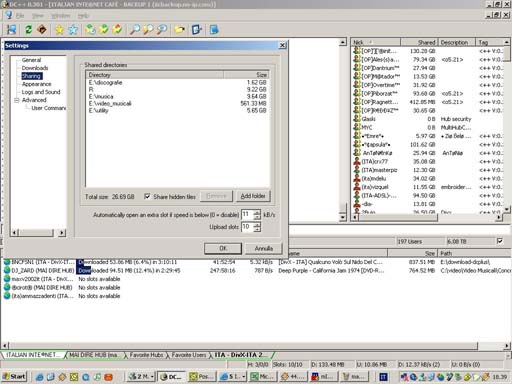Click user icon beside (ITA)crx77

click(x=357, y=161)
